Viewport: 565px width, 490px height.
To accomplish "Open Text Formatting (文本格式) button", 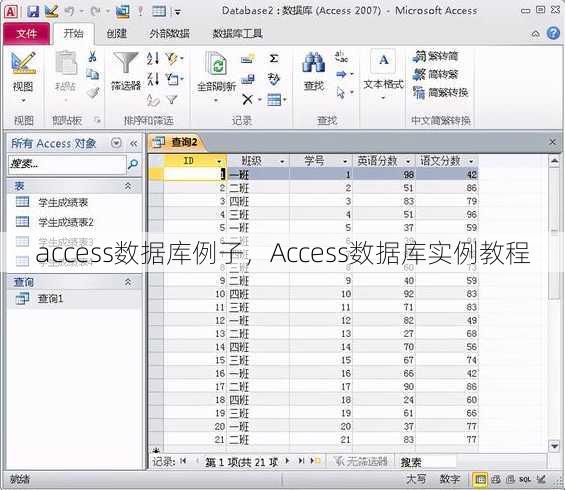I will click(383, 74).
